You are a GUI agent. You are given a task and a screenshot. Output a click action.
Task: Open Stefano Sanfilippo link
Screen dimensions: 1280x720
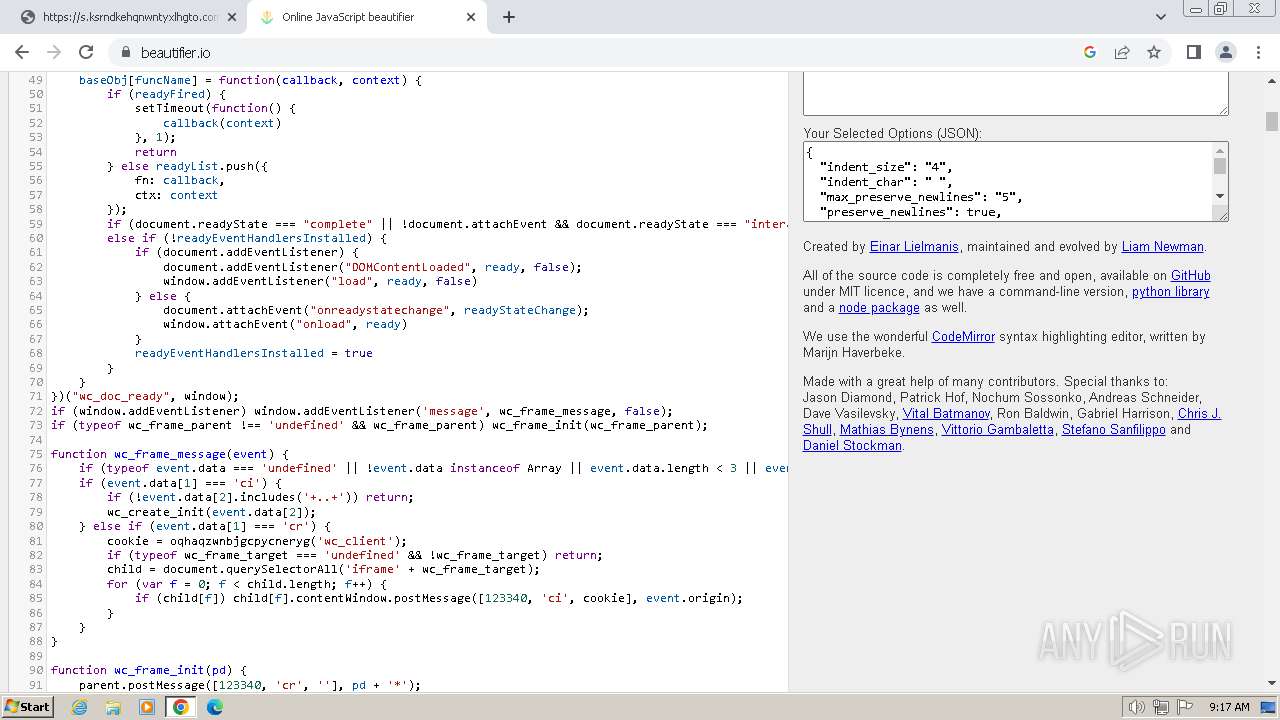(1113, 429)
